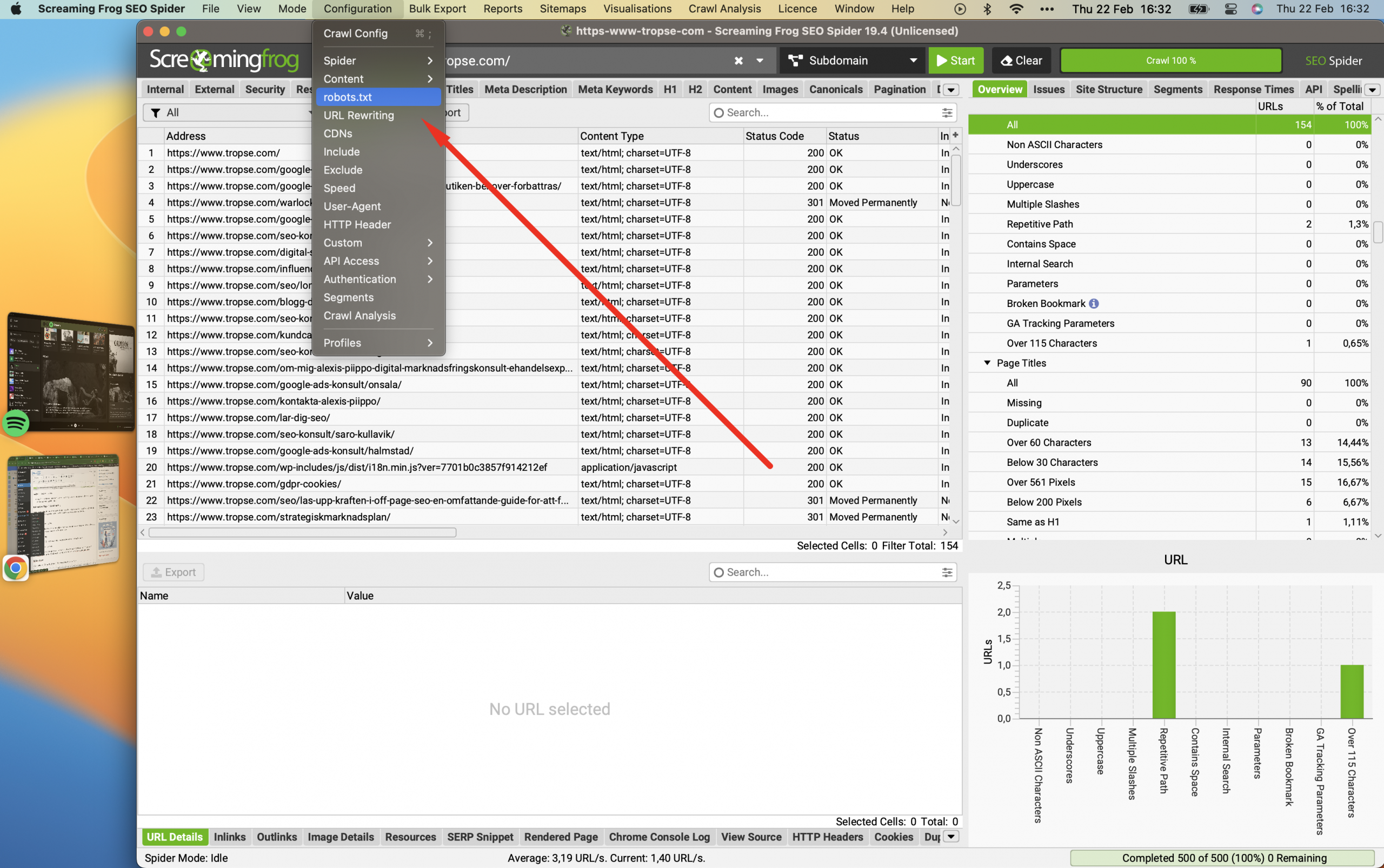Screen dimensions: 1384x868
Task: Open the Subdomain mode dropdown
Action: [x=851, y=61]
